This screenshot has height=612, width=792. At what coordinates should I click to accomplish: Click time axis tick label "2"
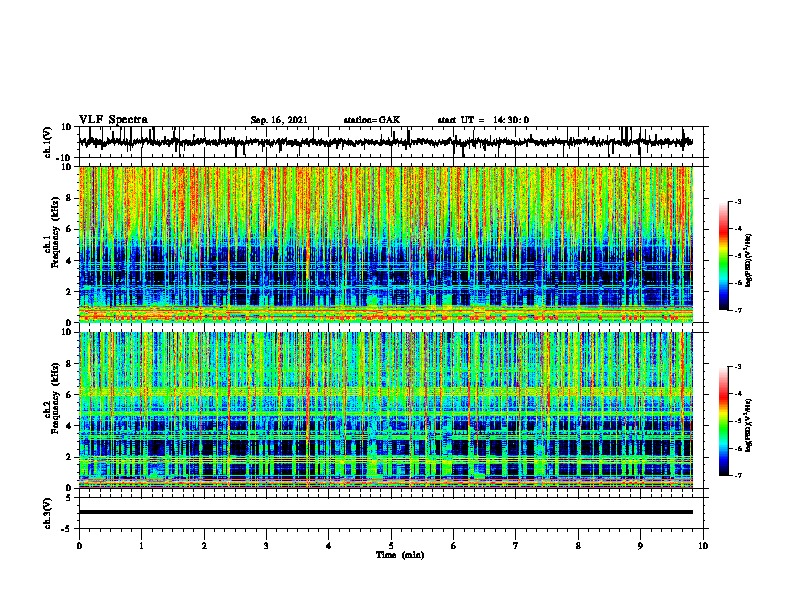point(204,546)
